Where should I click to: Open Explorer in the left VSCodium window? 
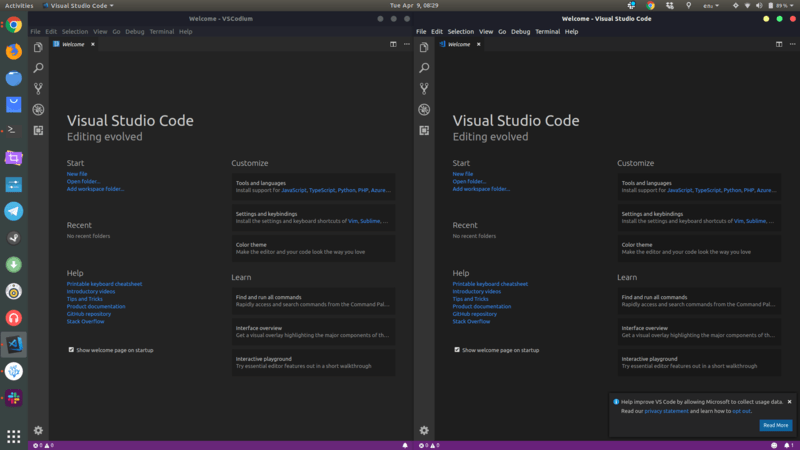click(x=38, y=47)
